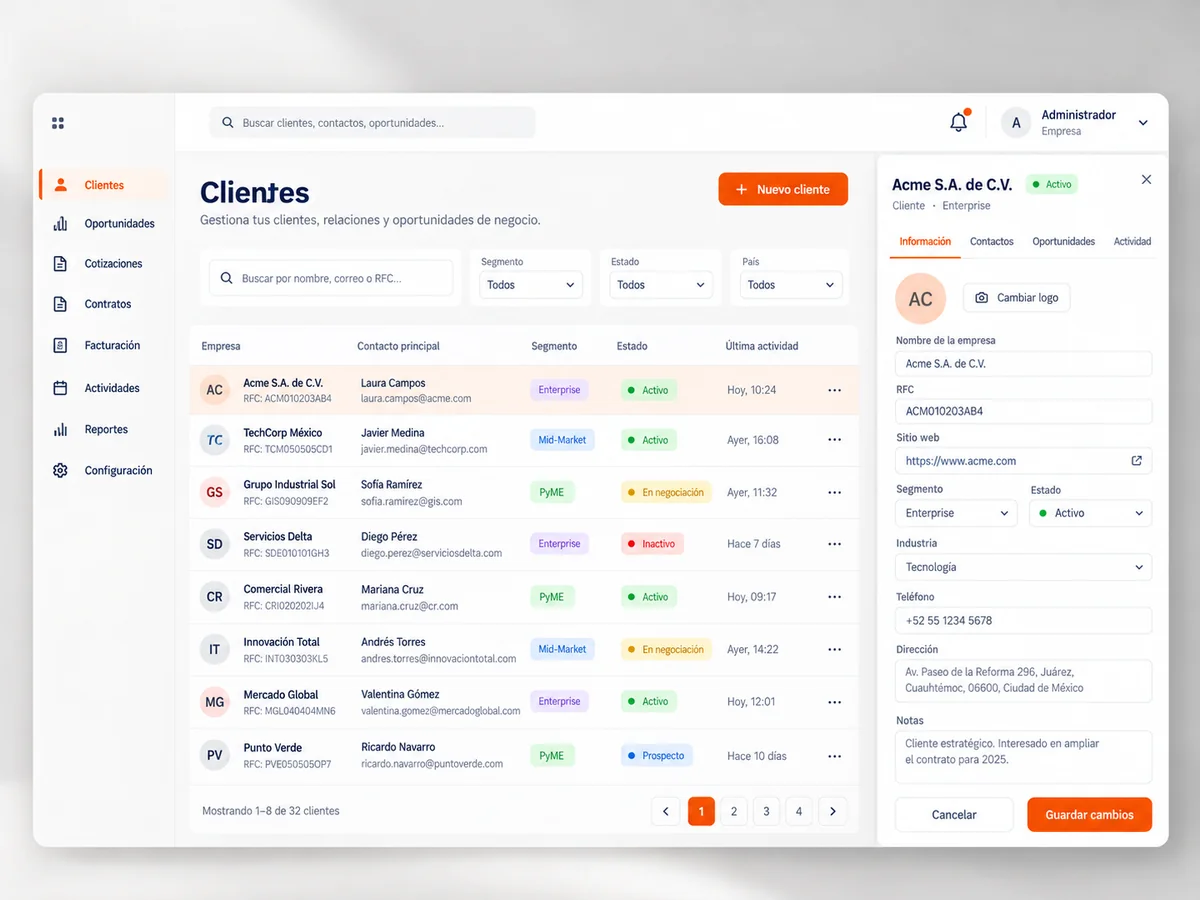Image resolution: width=1200 pixels, height=900 pixels.
Task: Open Configuración in the sidebar
Action: [x=105, y=471]
